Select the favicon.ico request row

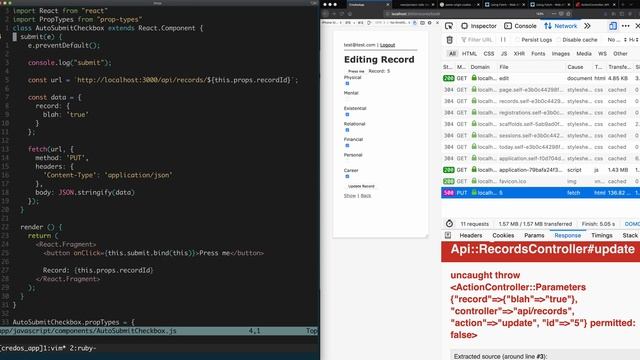pos(540,181)
